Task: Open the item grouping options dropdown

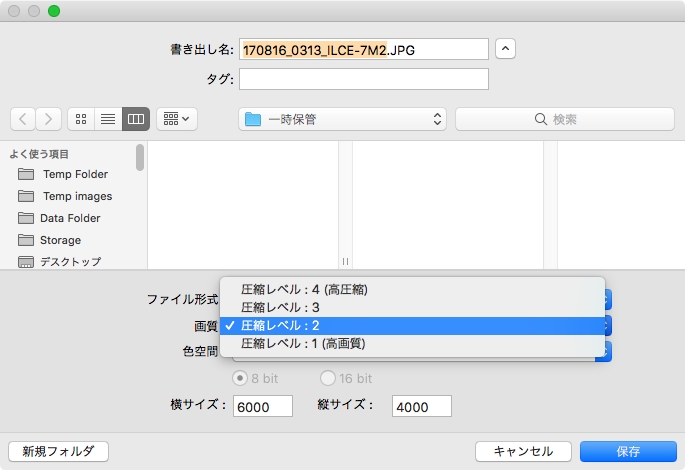Action: tap(176, 119)
